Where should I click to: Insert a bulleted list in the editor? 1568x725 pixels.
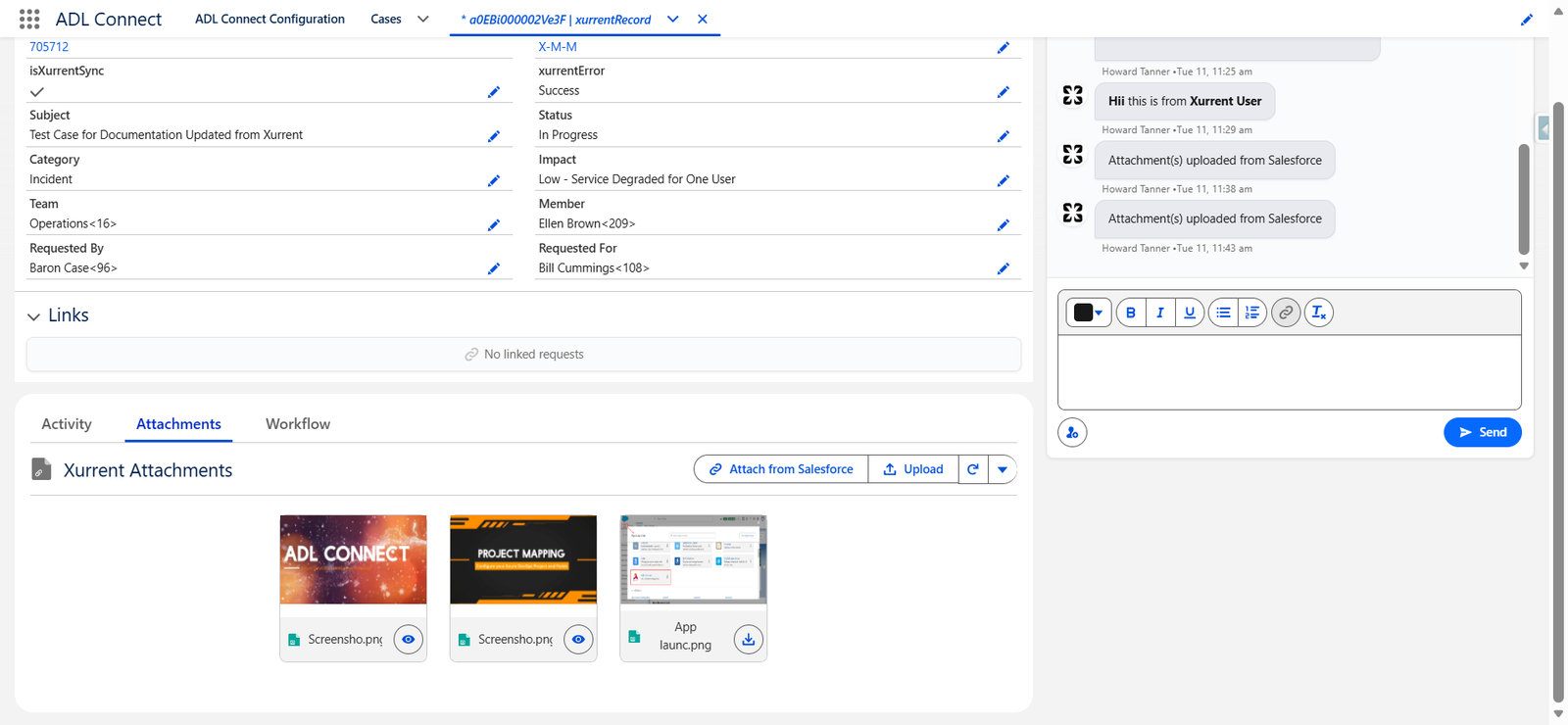[x=1223, y=313]
